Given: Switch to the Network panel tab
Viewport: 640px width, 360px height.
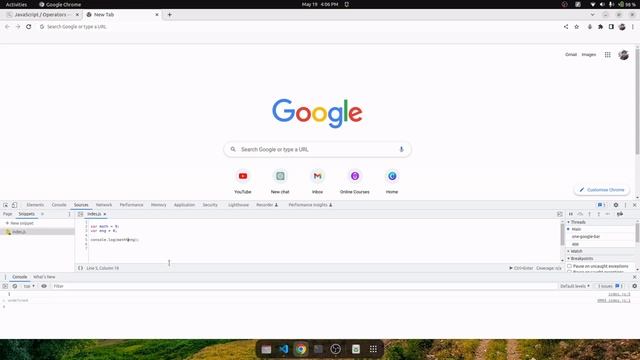Looking at the screenshot, I should 104,205.
